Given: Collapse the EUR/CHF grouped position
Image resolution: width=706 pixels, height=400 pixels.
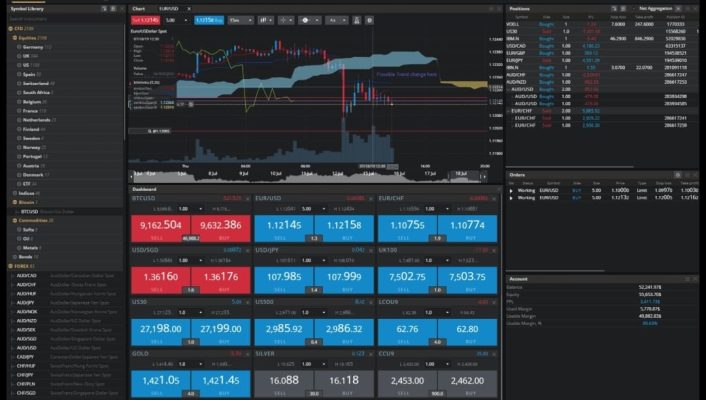Looking at the screenshot, I should coord(509,111).
